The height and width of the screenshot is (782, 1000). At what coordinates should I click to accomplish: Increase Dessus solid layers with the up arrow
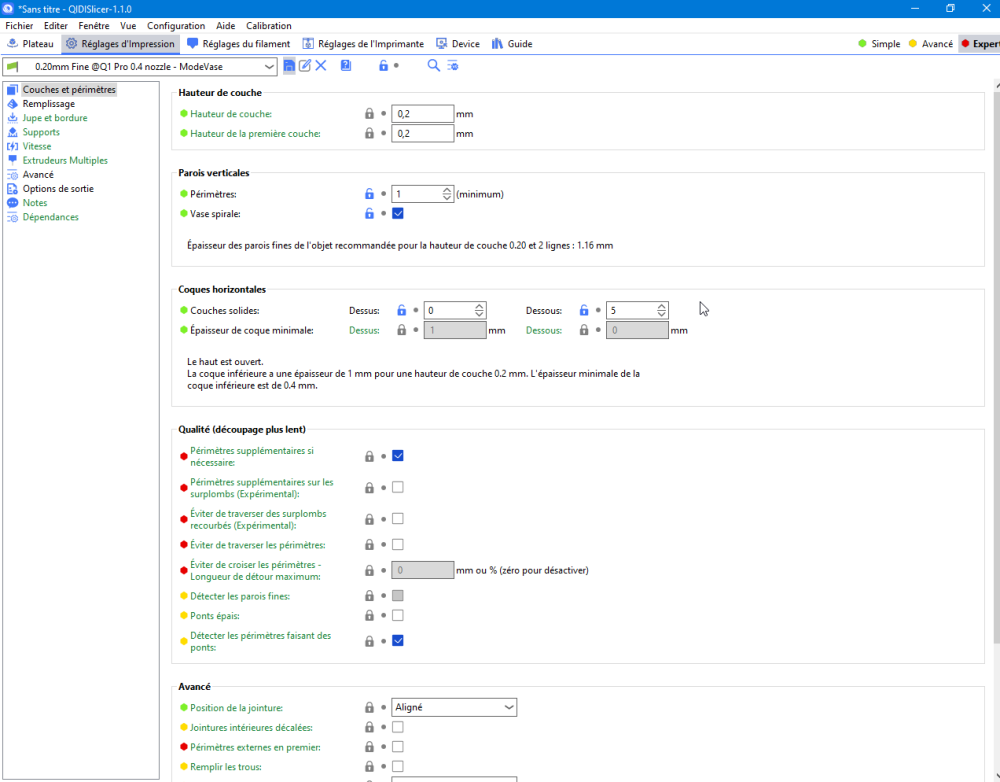pyautogui.click(x=480, y=307)
